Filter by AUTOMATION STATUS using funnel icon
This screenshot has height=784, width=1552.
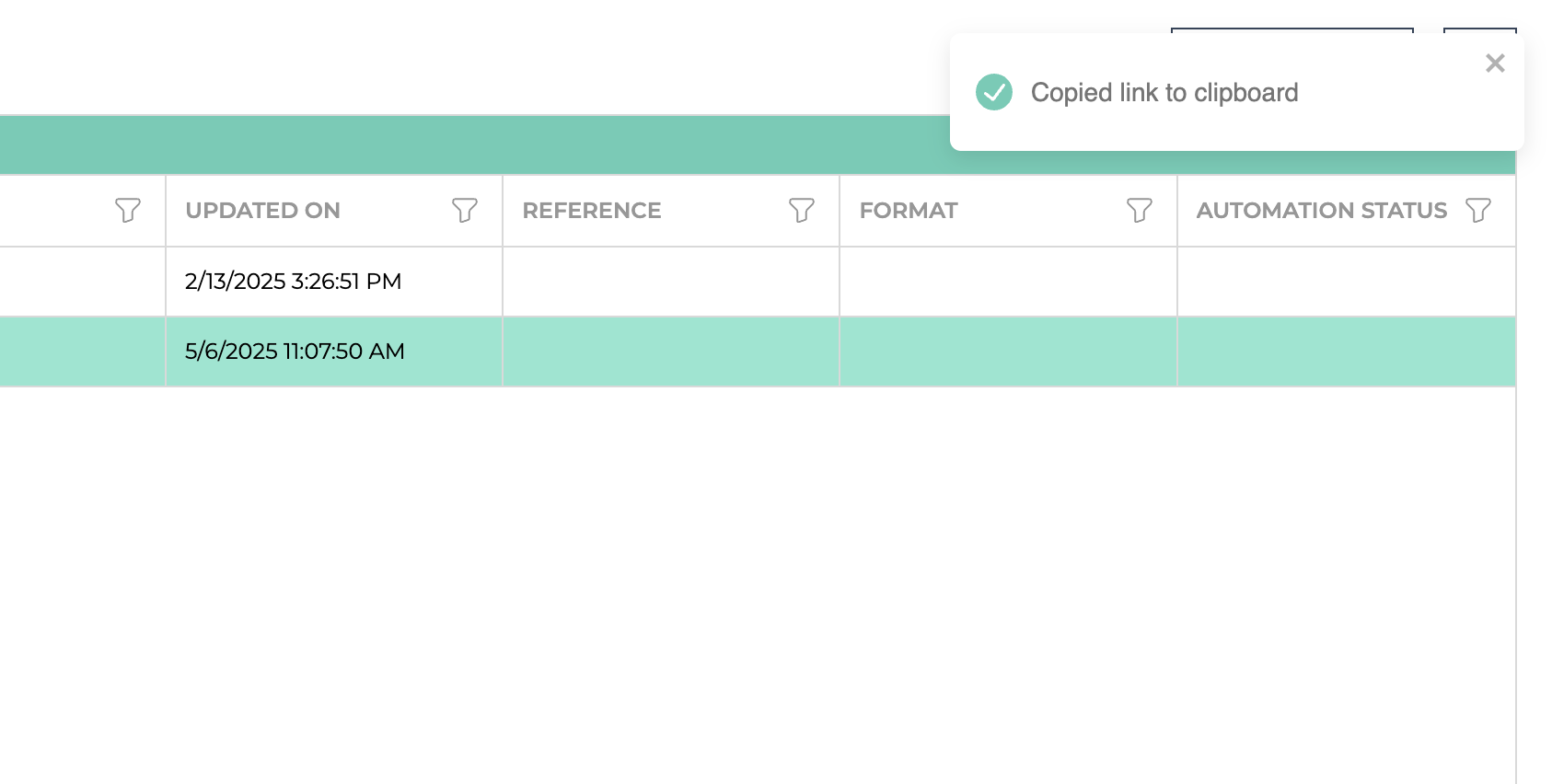coord(1477,211)
